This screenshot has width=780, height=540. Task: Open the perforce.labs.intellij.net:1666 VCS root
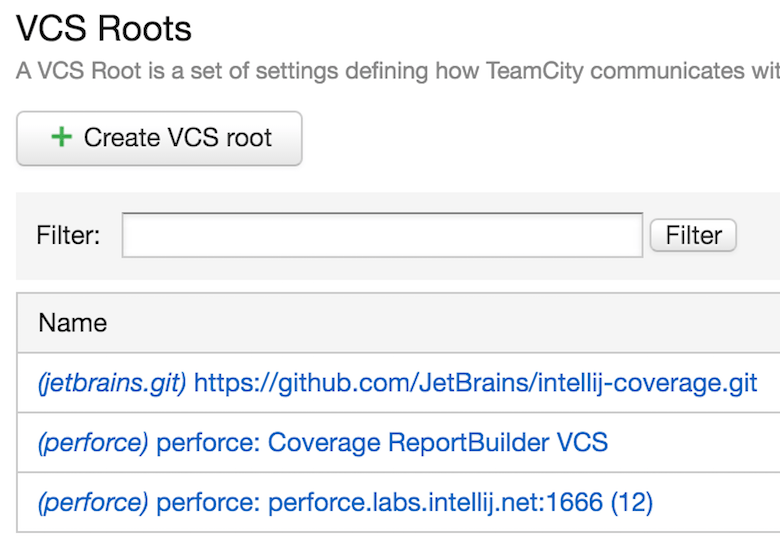coord(405,502)
